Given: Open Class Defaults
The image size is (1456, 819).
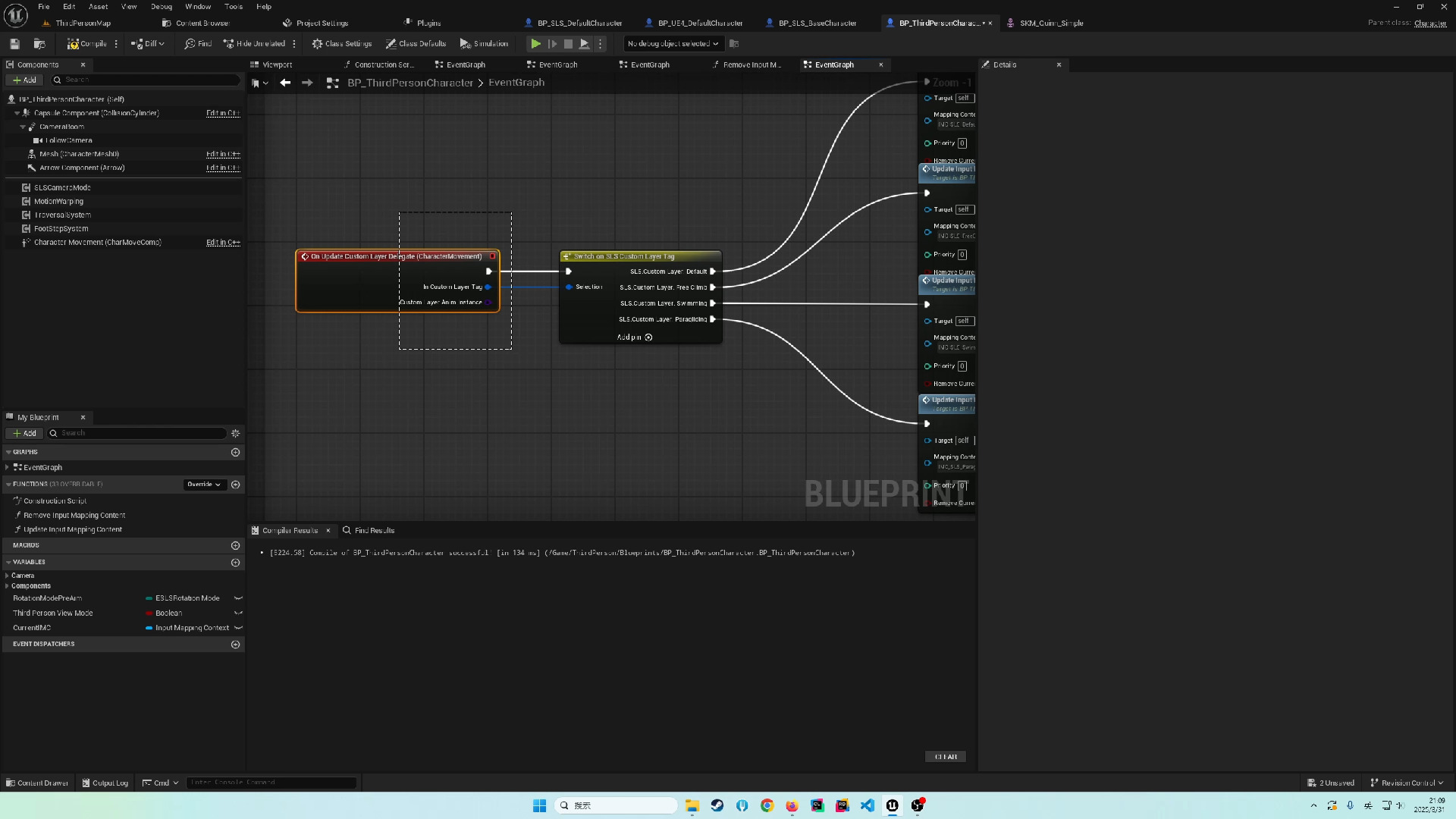Looking at the screenshot, I should coord(416,44).
